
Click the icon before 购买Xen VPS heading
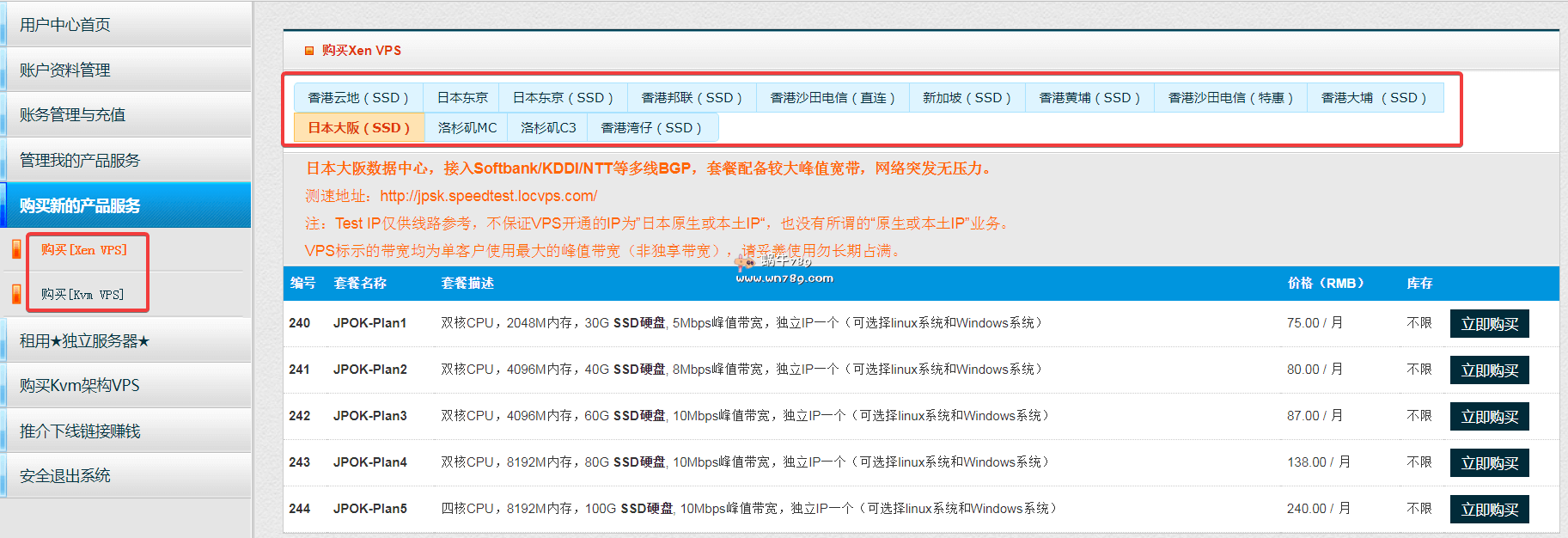(x=309, y=51)
